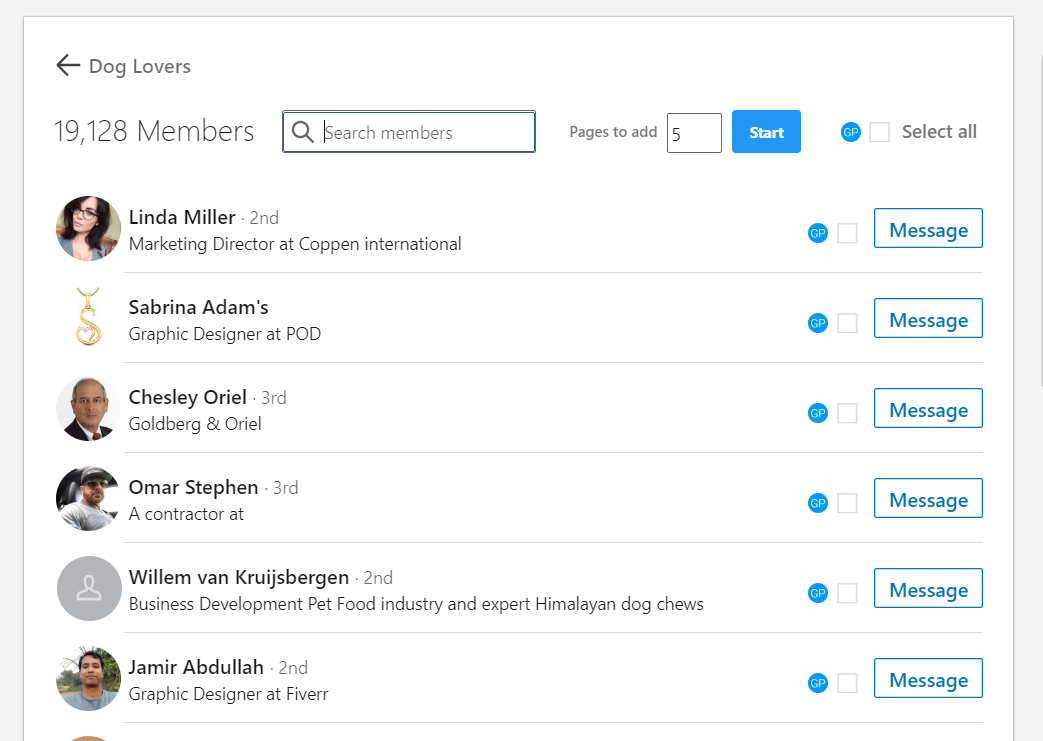
Task: Send a message to Chesley Oriel
Action: pyautogui.click(x=928, y=408)
